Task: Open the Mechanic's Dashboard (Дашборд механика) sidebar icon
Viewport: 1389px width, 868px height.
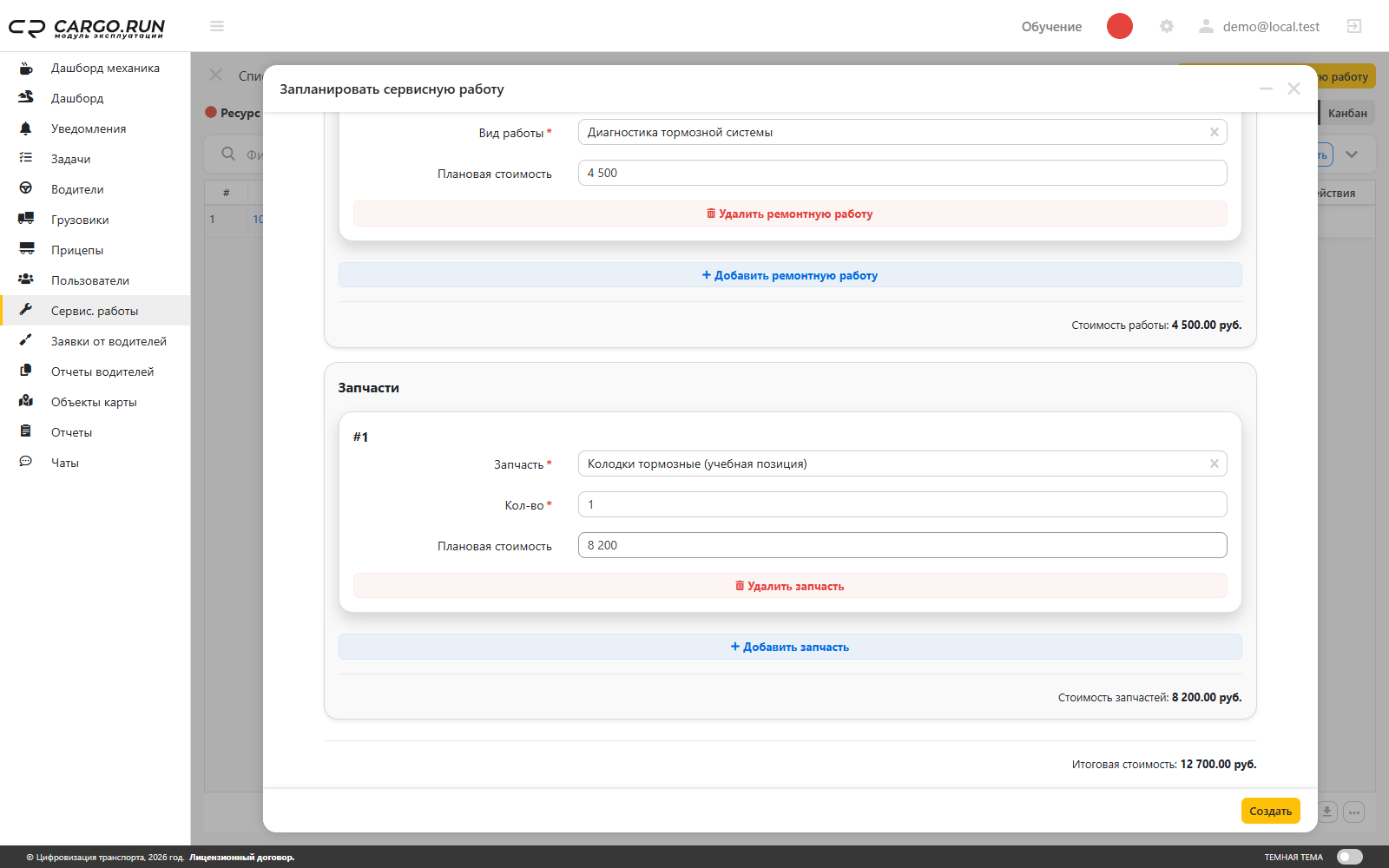Action: (x=26, y=68)
